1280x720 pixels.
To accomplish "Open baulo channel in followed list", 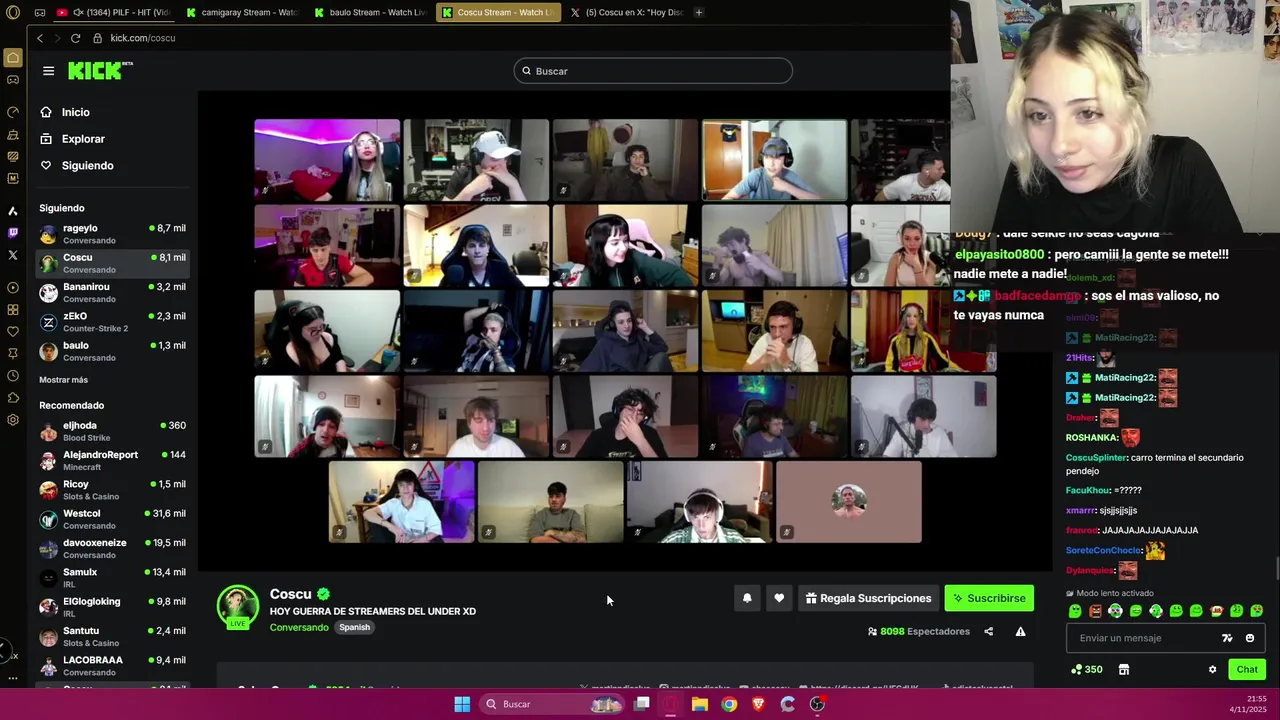I will point(112,351).
